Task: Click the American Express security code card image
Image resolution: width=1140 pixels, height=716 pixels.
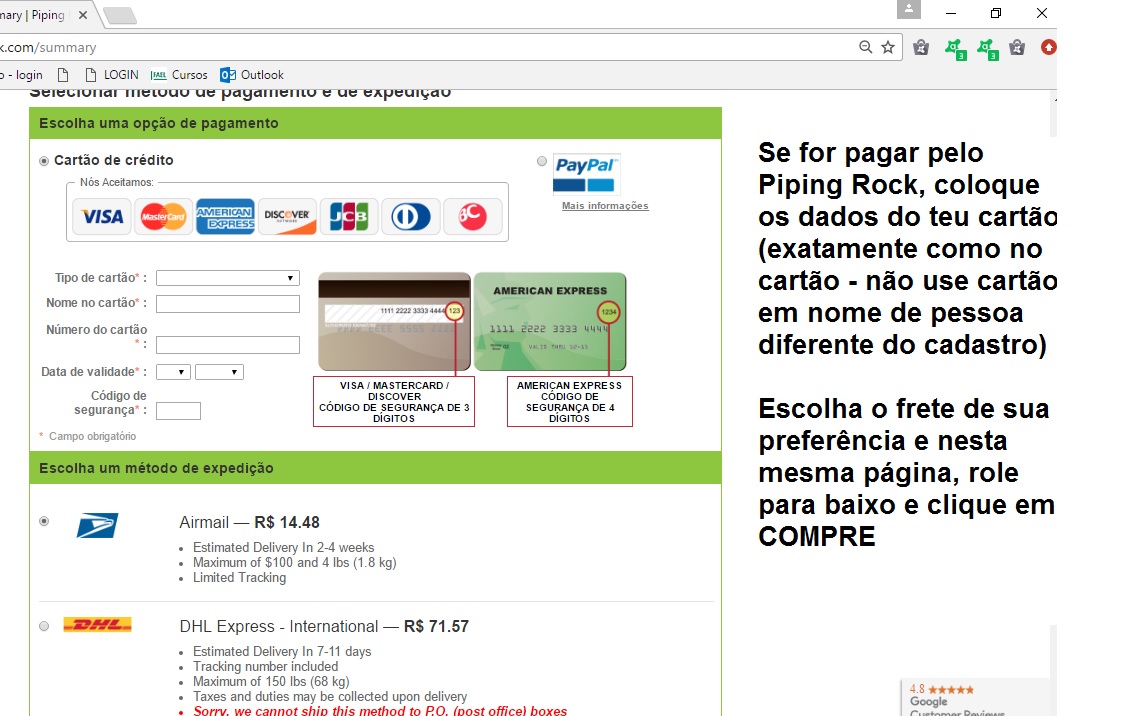Action: [550, 321]
